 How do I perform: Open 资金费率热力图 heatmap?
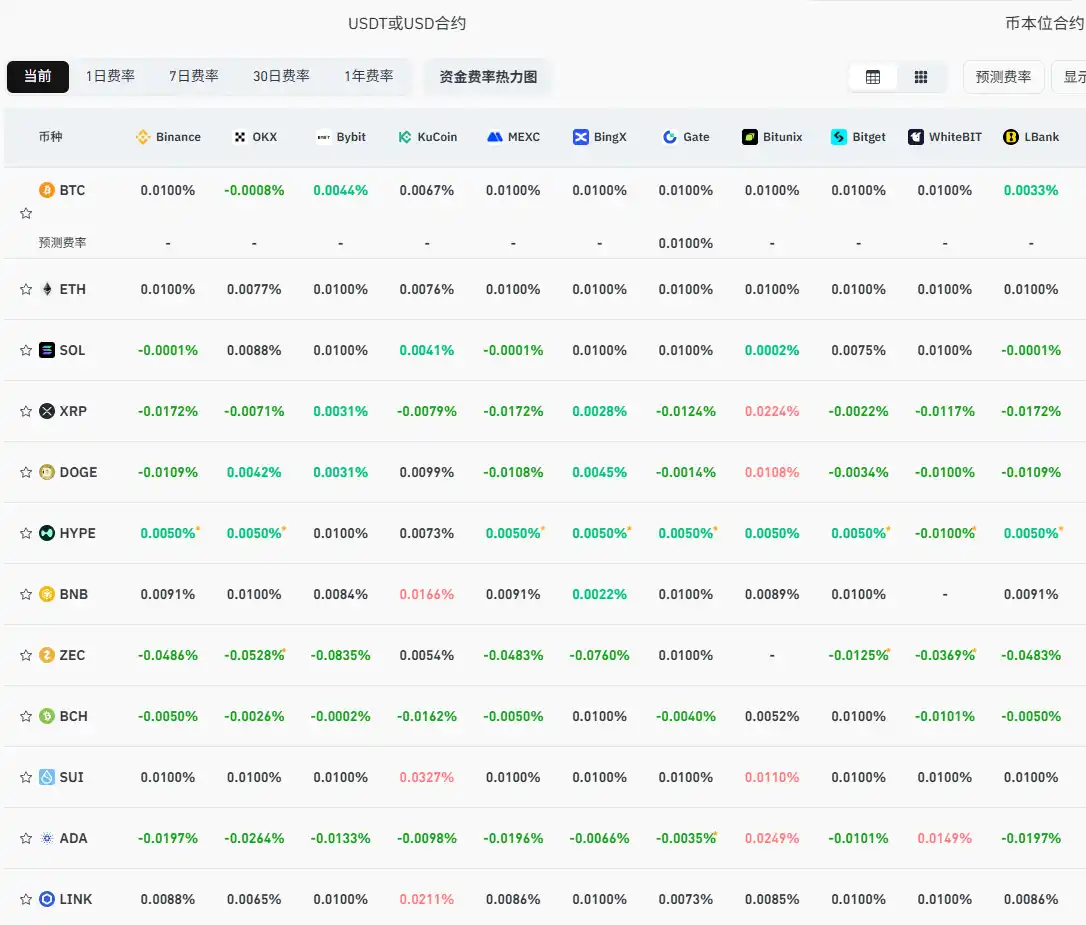[488, 76]
